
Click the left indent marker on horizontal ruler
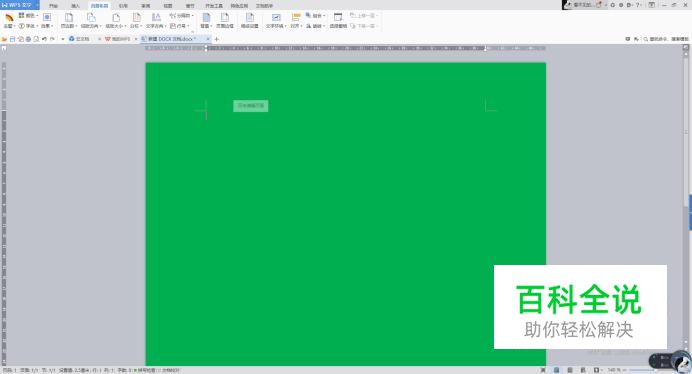pyautogui.click(x=206, y=48)
